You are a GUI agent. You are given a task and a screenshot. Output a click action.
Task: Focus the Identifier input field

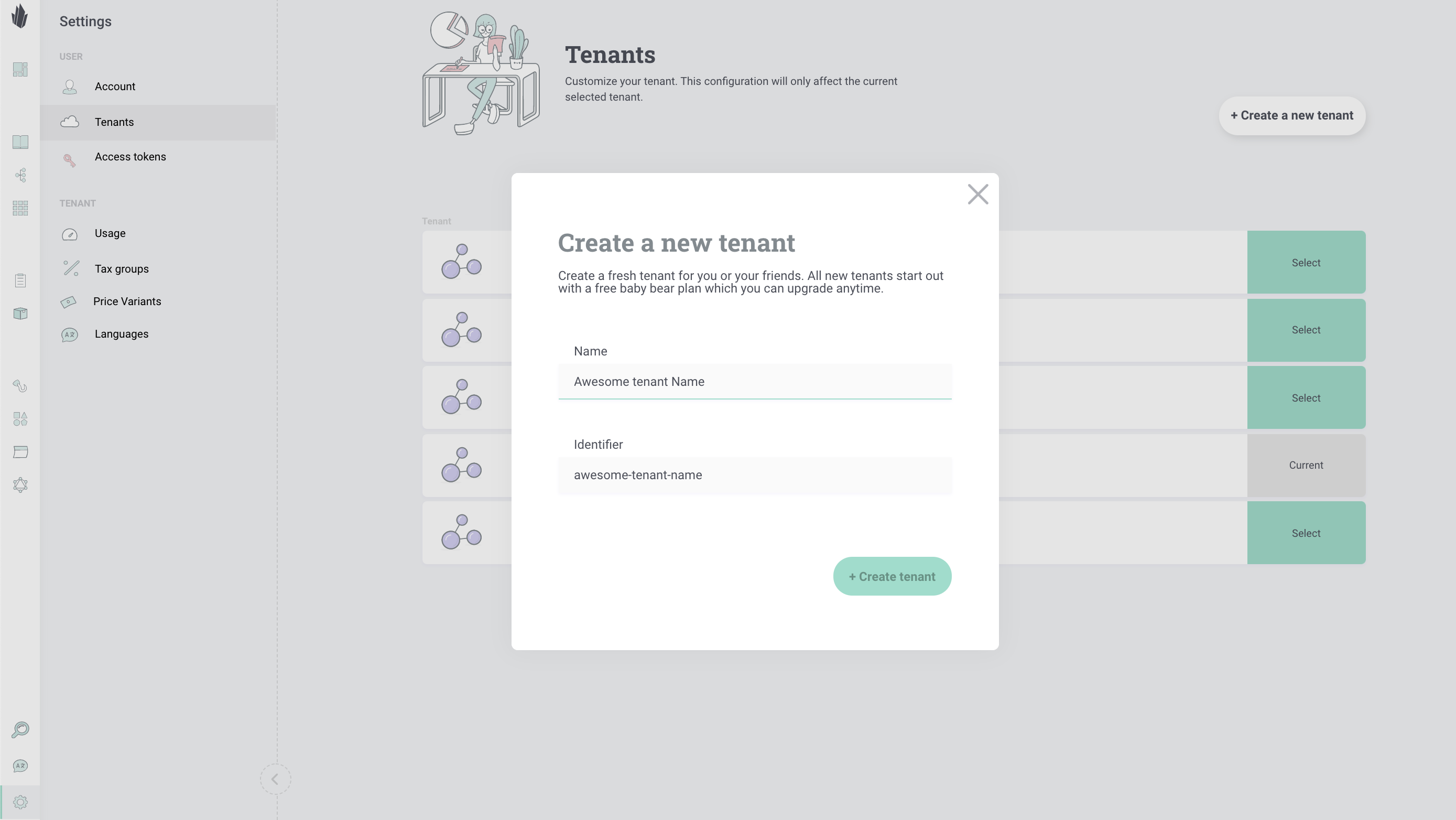(755, 475)
